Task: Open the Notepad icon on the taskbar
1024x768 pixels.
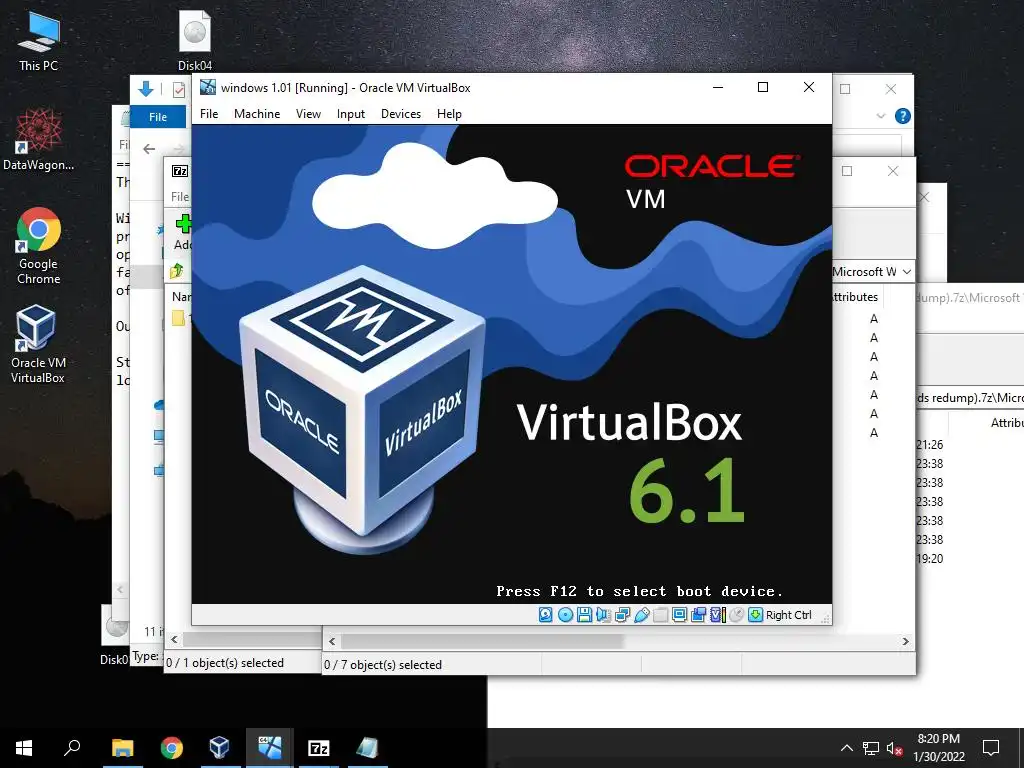Action: point(368,748)
